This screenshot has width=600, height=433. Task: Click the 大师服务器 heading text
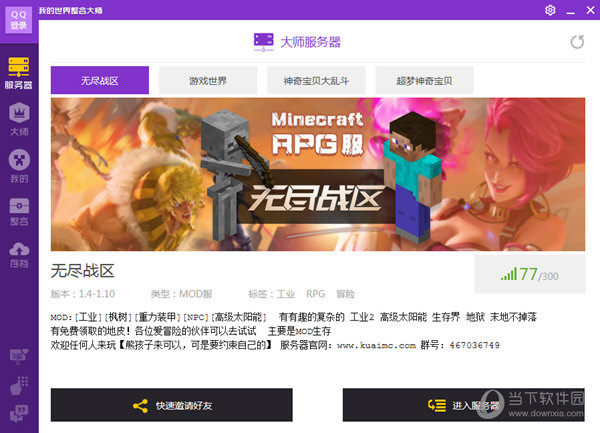310,42
